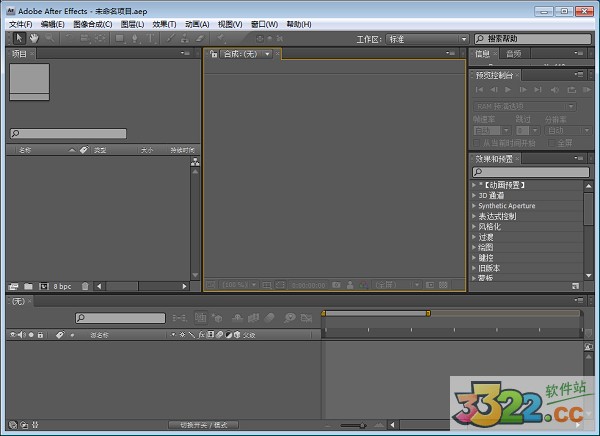
Task: Click the search field in Project panel
Action: pos(68,133)
